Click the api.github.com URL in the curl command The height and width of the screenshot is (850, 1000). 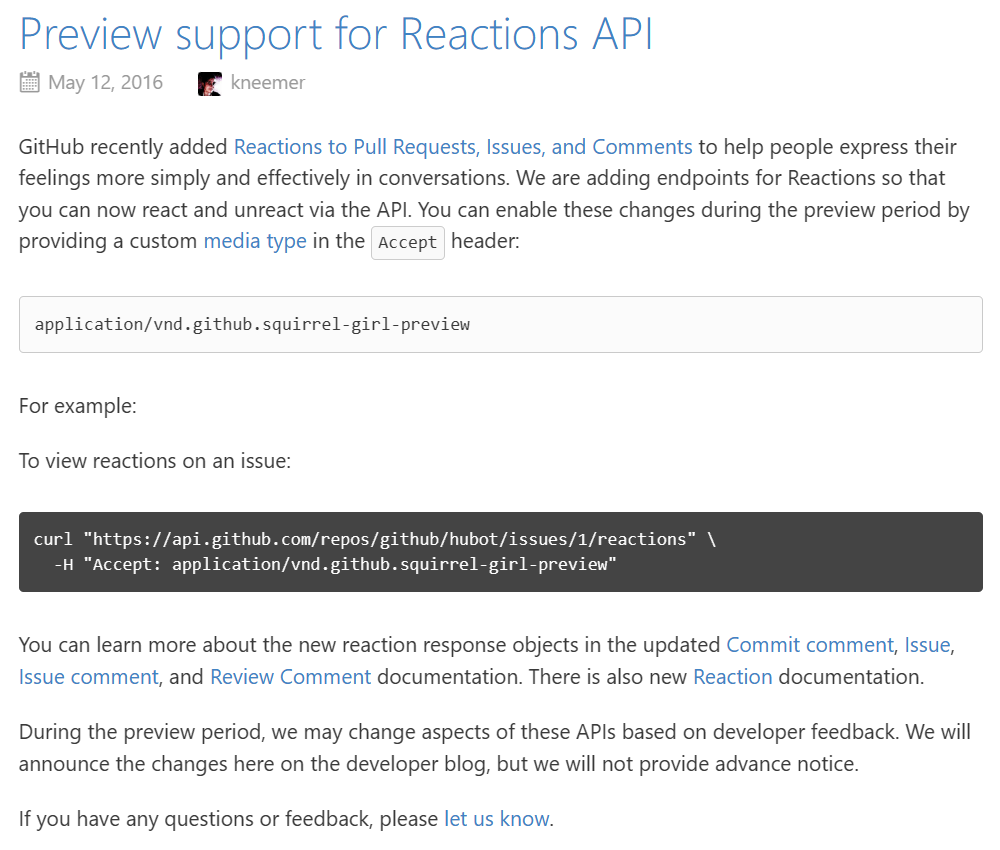point(390,539)
